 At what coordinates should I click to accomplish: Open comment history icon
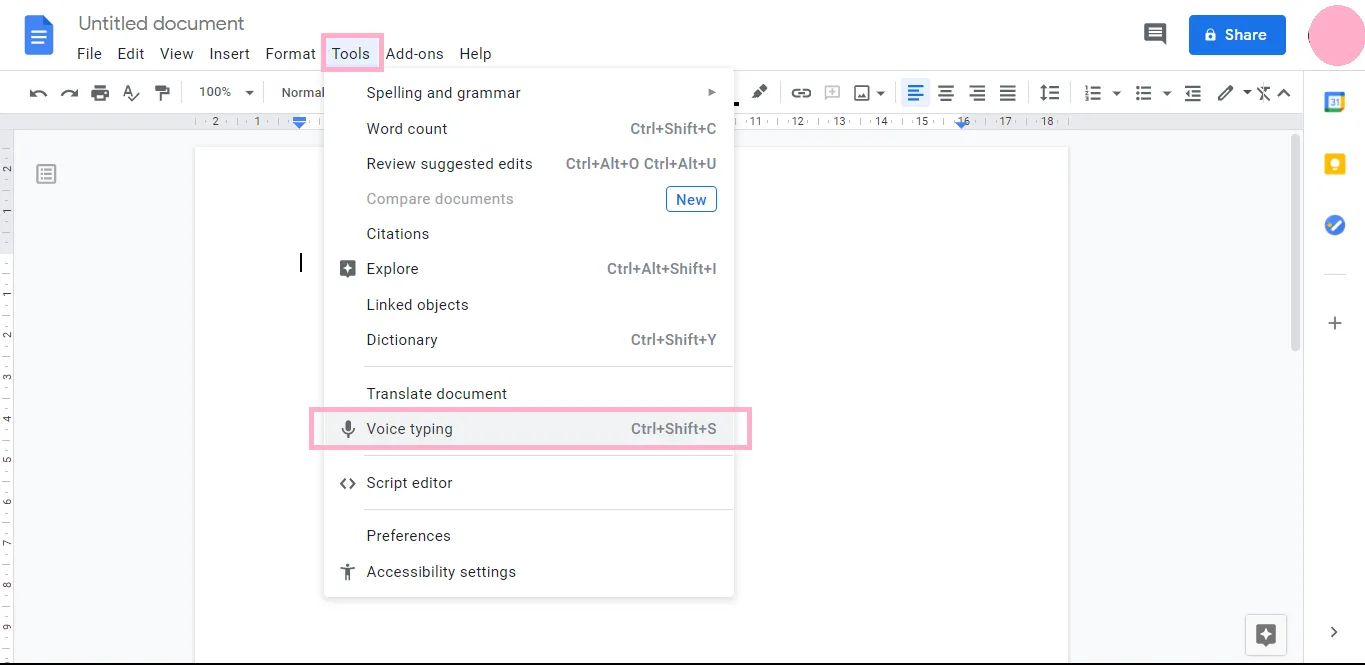tap(1155, 34)
